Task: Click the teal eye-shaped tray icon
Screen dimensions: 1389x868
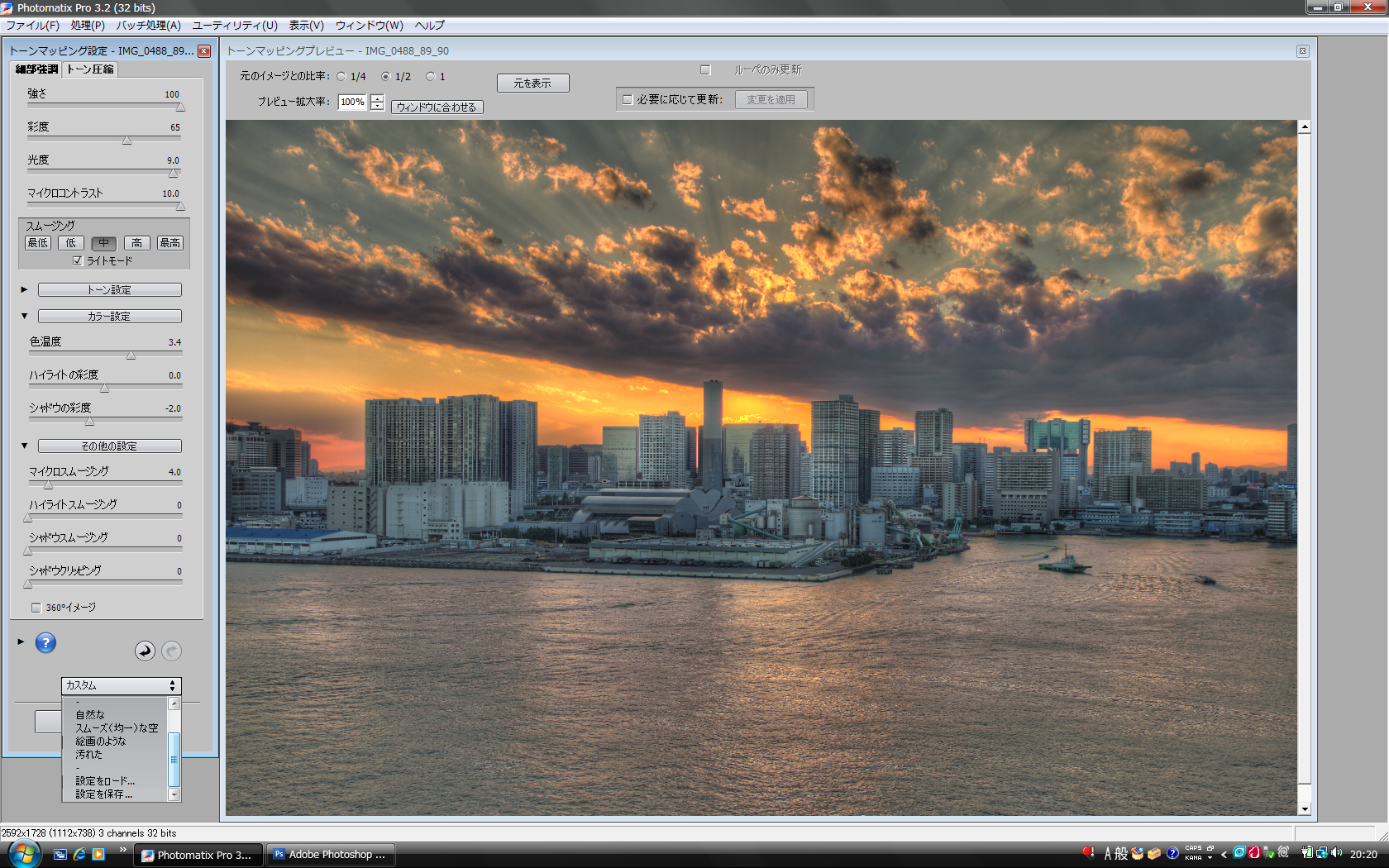Action: click(1239, 853)
